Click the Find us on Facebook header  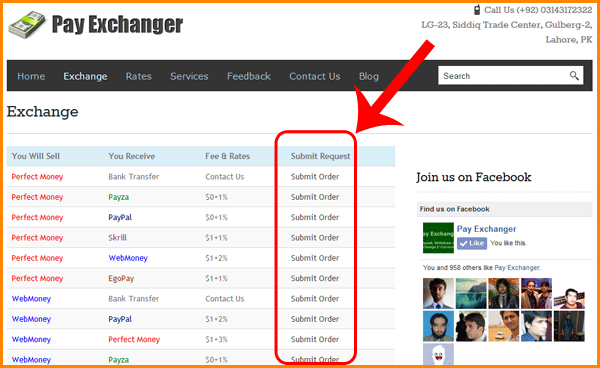pyautogui.click(x=455, y=209)
